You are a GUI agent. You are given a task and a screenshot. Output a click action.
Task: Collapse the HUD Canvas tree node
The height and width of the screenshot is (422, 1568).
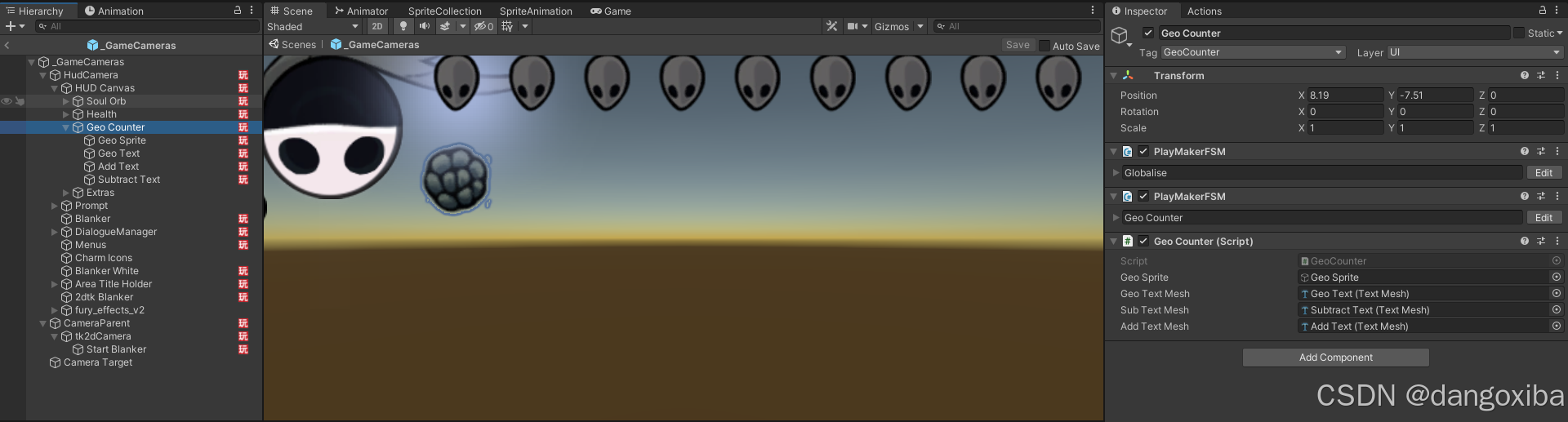pos(55,88)
